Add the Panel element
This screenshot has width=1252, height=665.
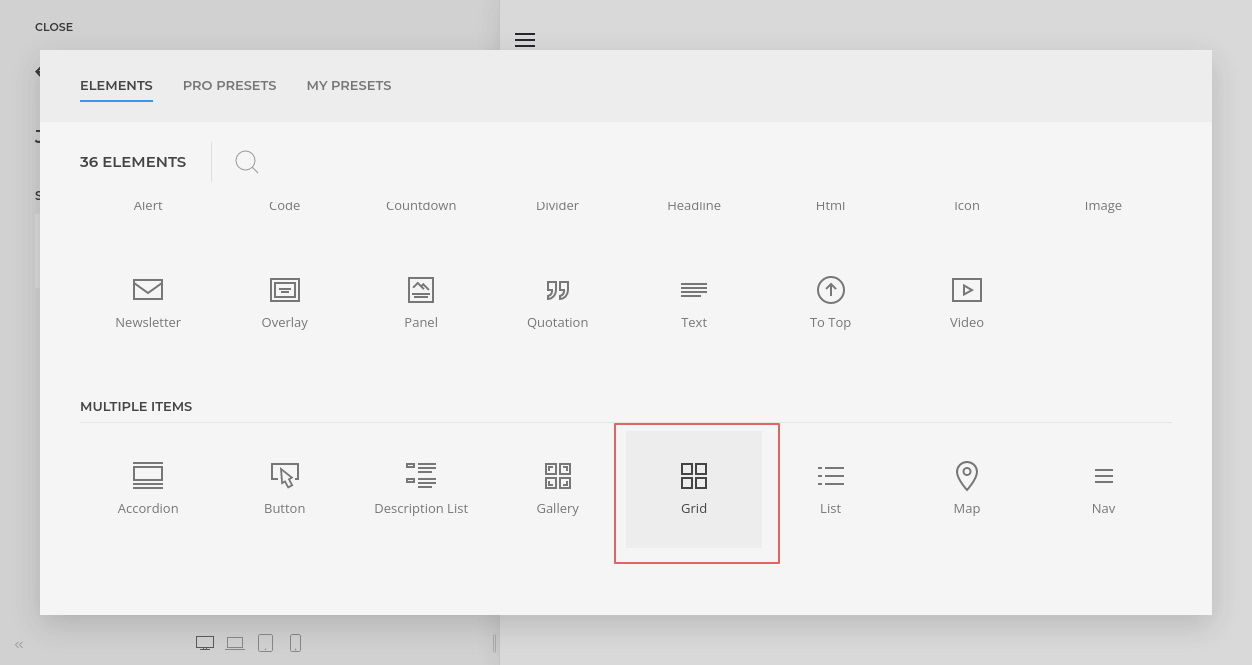click(421, 304)
